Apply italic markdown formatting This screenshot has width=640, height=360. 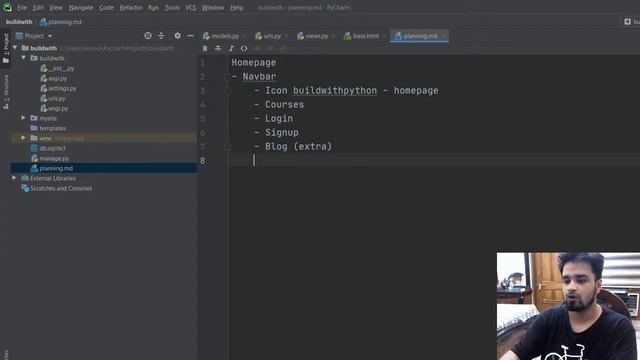click(231, 49)
